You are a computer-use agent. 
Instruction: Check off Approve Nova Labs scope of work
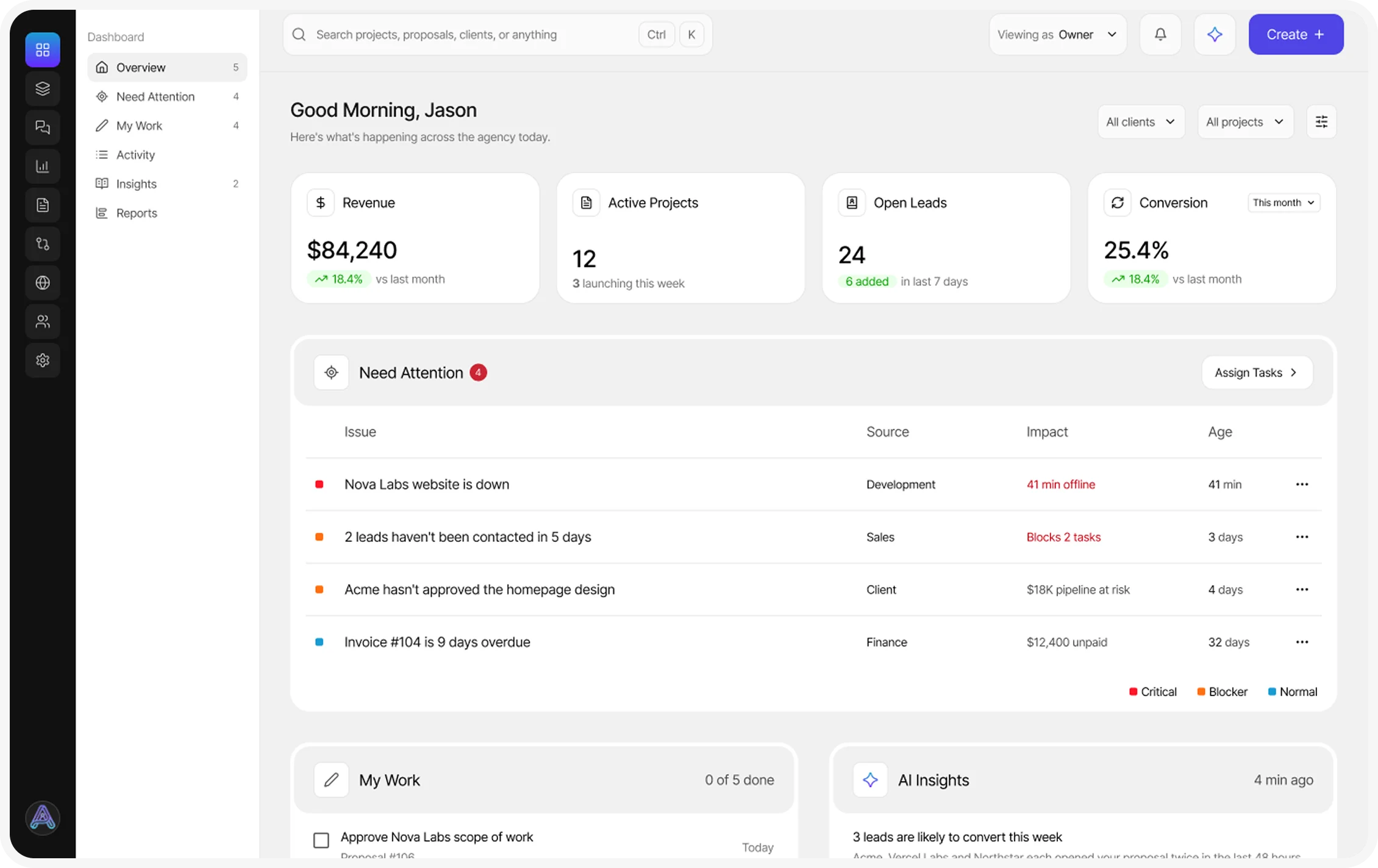tap(321, 840)
